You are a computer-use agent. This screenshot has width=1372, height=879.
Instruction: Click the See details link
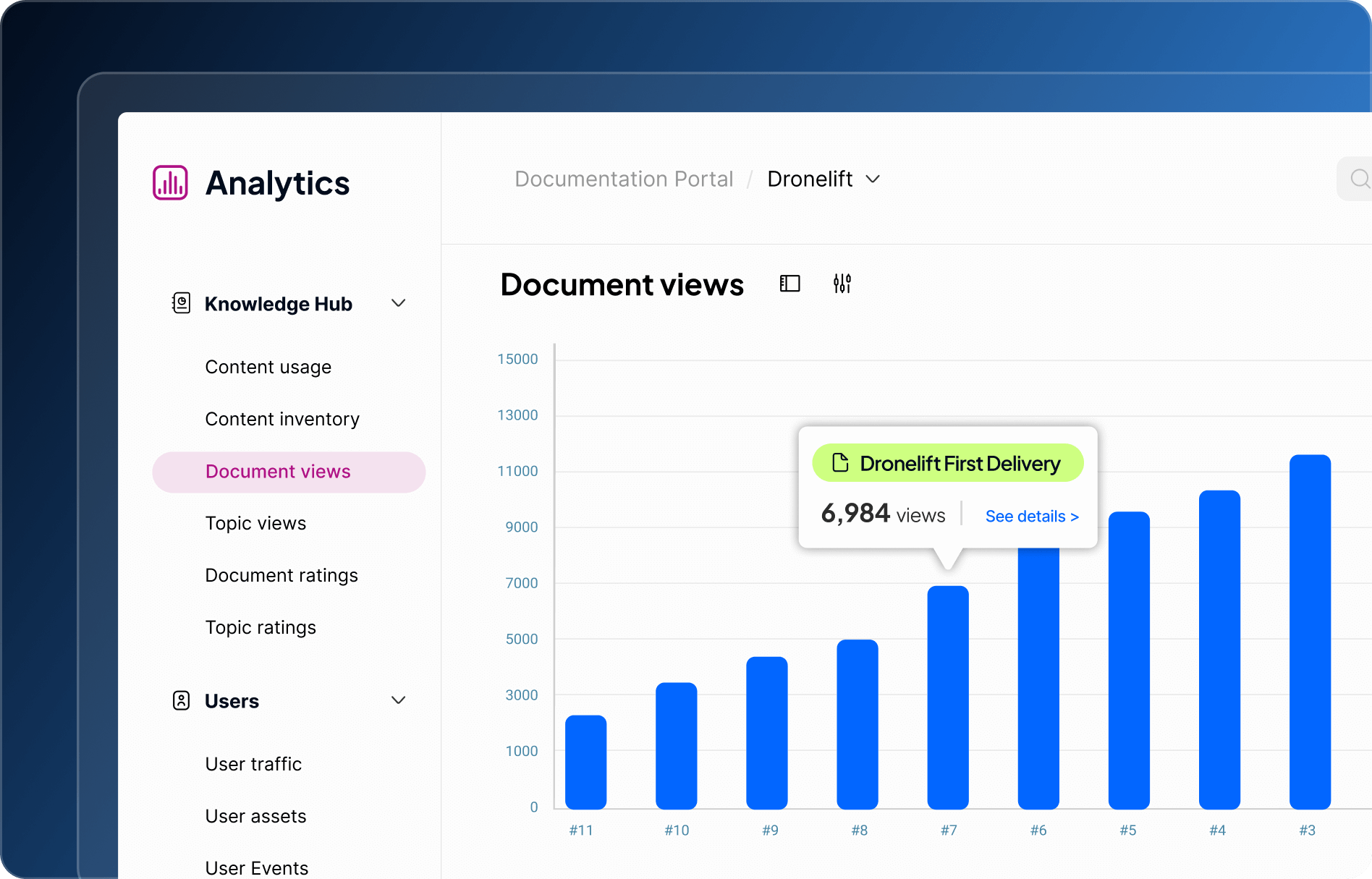click(x=1031, y=517)
